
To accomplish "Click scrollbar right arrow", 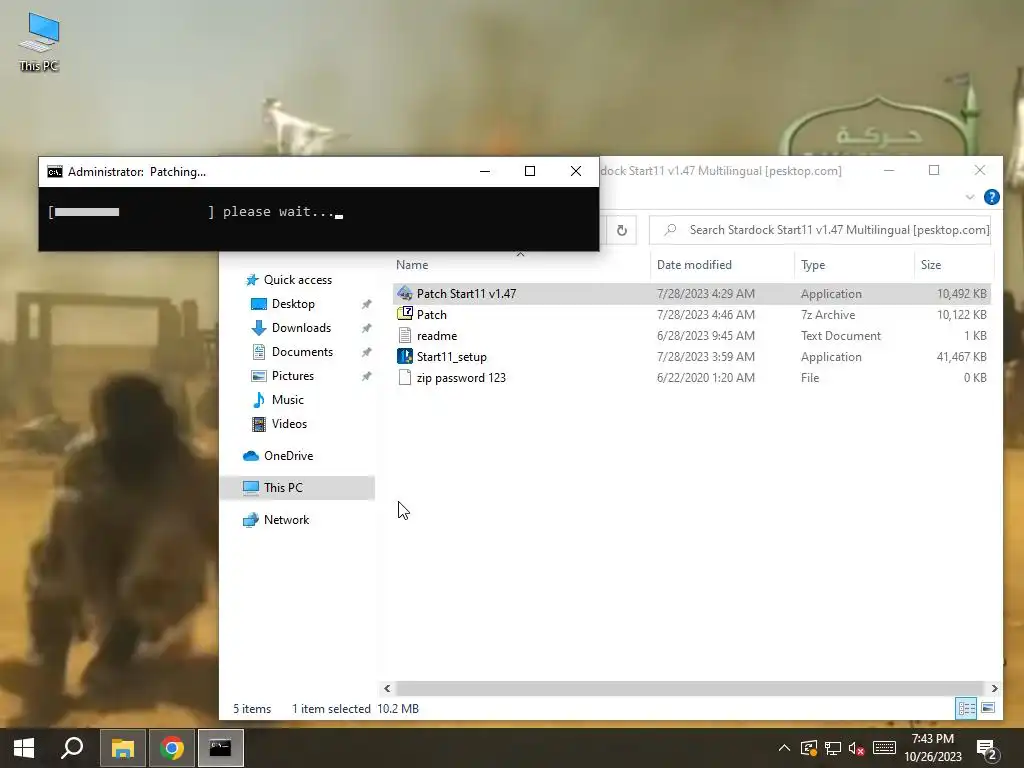I will (x=994, y=688).
